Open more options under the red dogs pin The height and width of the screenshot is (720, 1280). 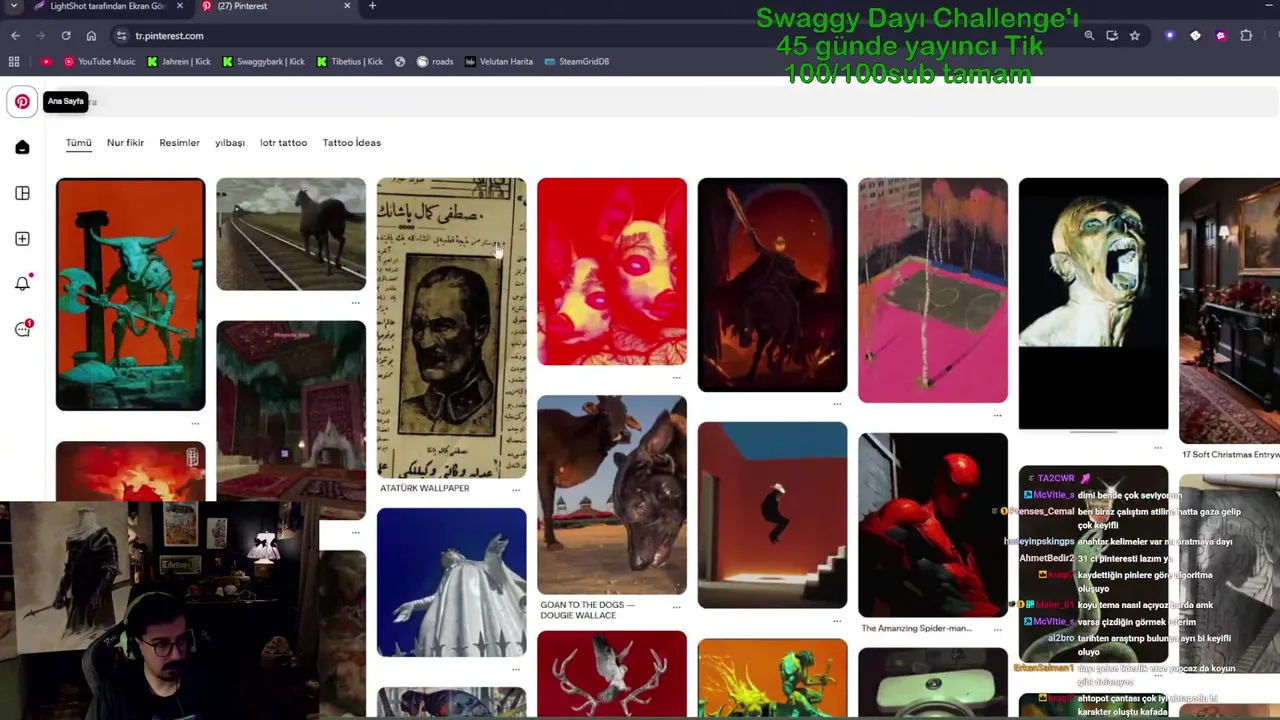(676, 378)
